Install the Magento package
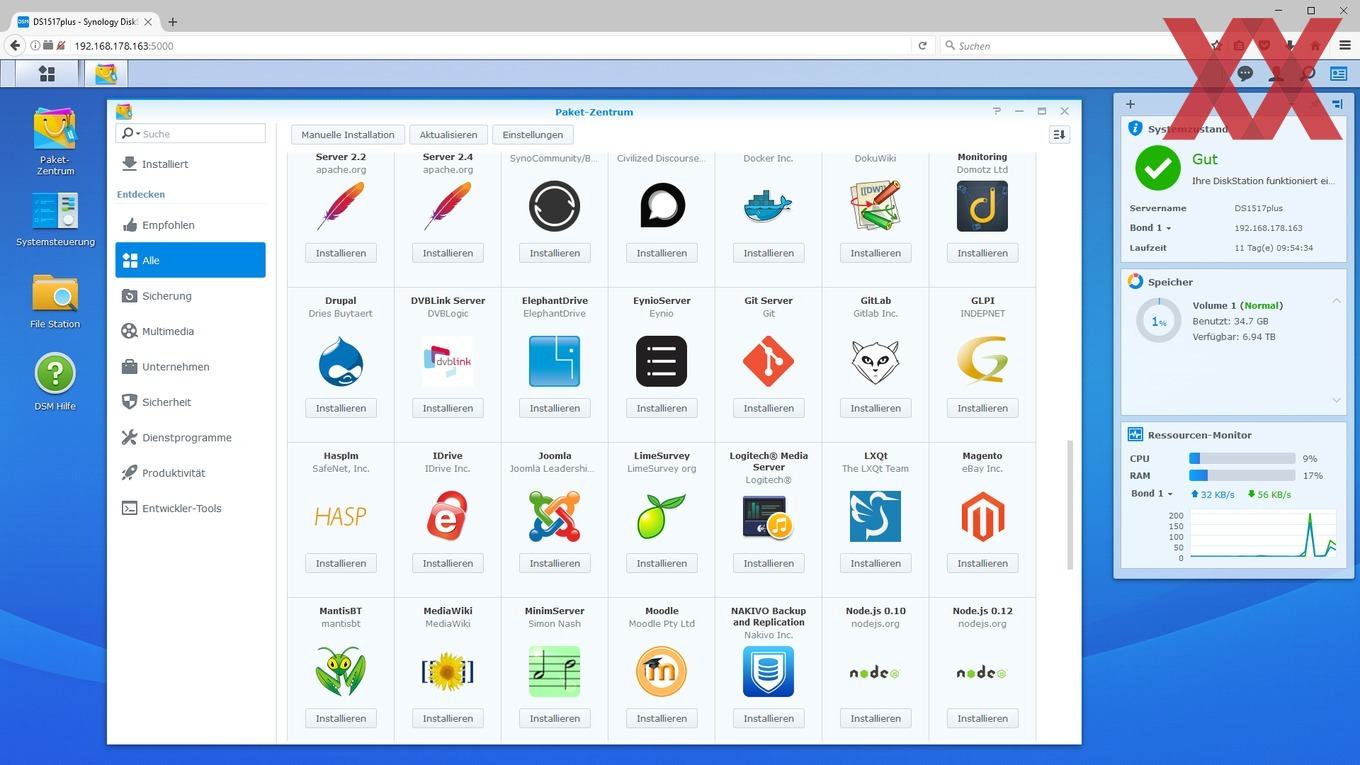Viewport: 1360px width, 765px height. pos(982,563)
